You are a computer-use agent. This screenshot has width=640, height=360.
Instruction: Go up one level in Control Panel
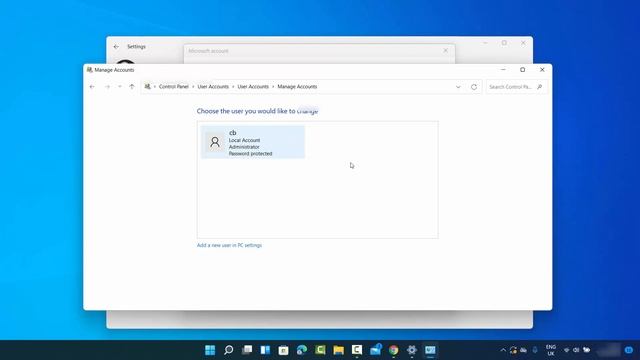tap(132, 87)
